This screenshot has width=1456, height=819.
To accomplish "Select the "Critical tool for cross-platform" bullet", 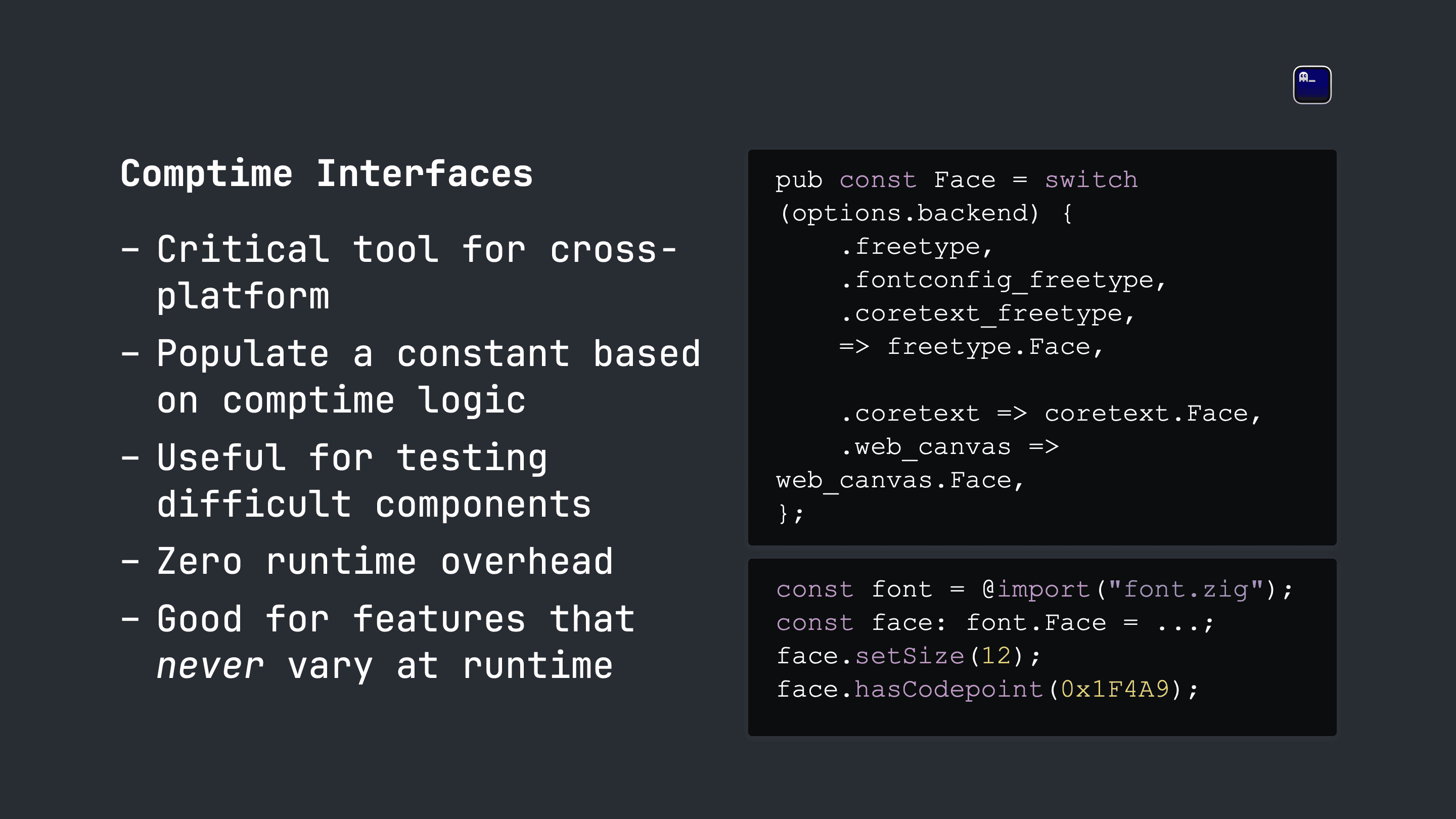I will coord(399,272).
